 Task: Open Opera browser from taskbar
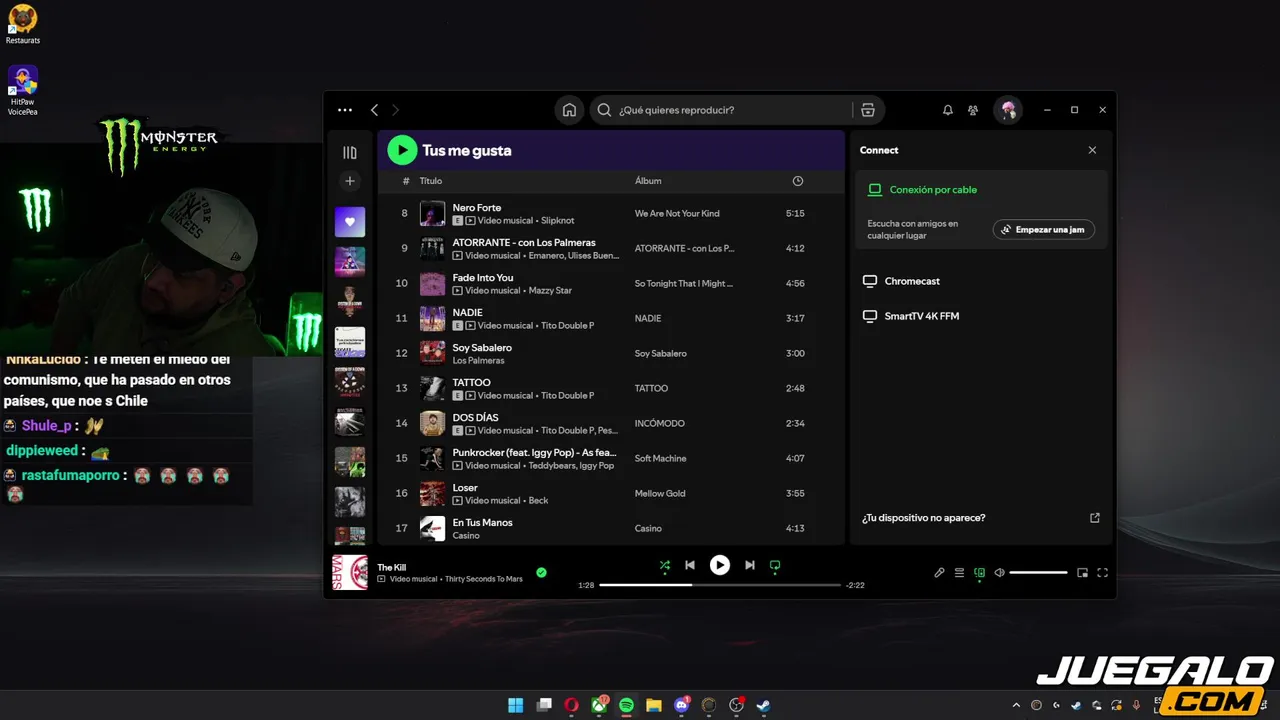pyautogui.click(x=571, y=705)
